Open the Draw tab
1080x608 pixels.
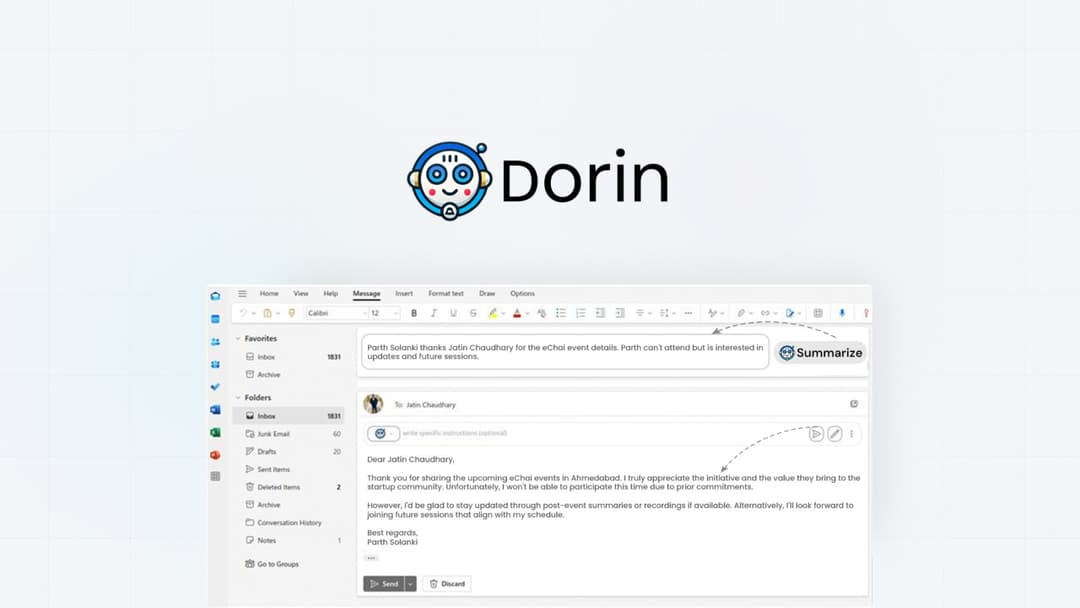pos(487,293)
